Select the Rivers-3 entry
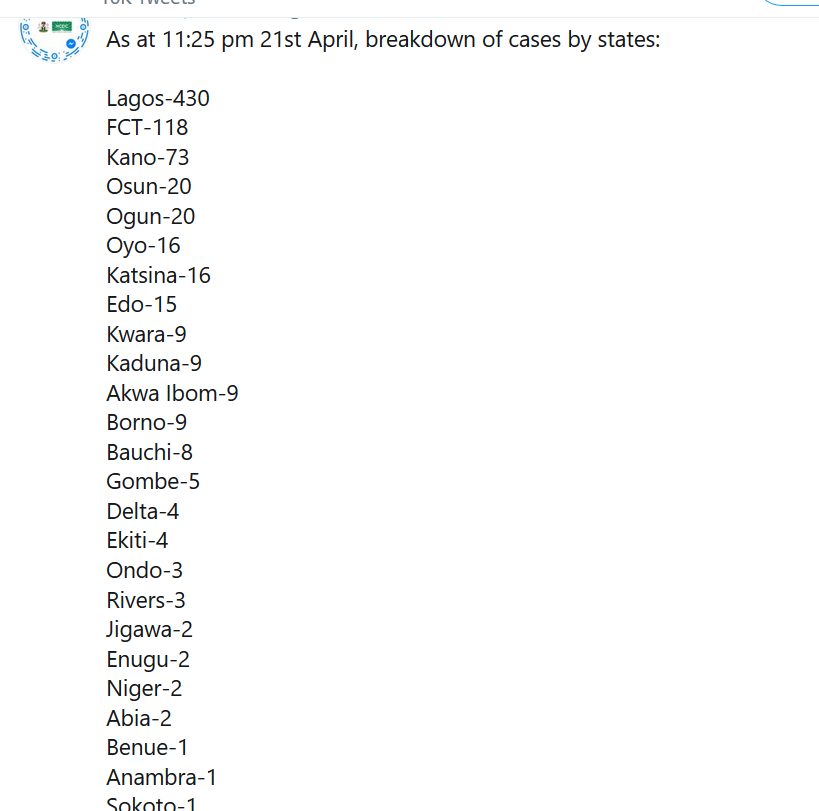This screenshot has height=811, width=819. pyautogui.click(x=146, y=600)
